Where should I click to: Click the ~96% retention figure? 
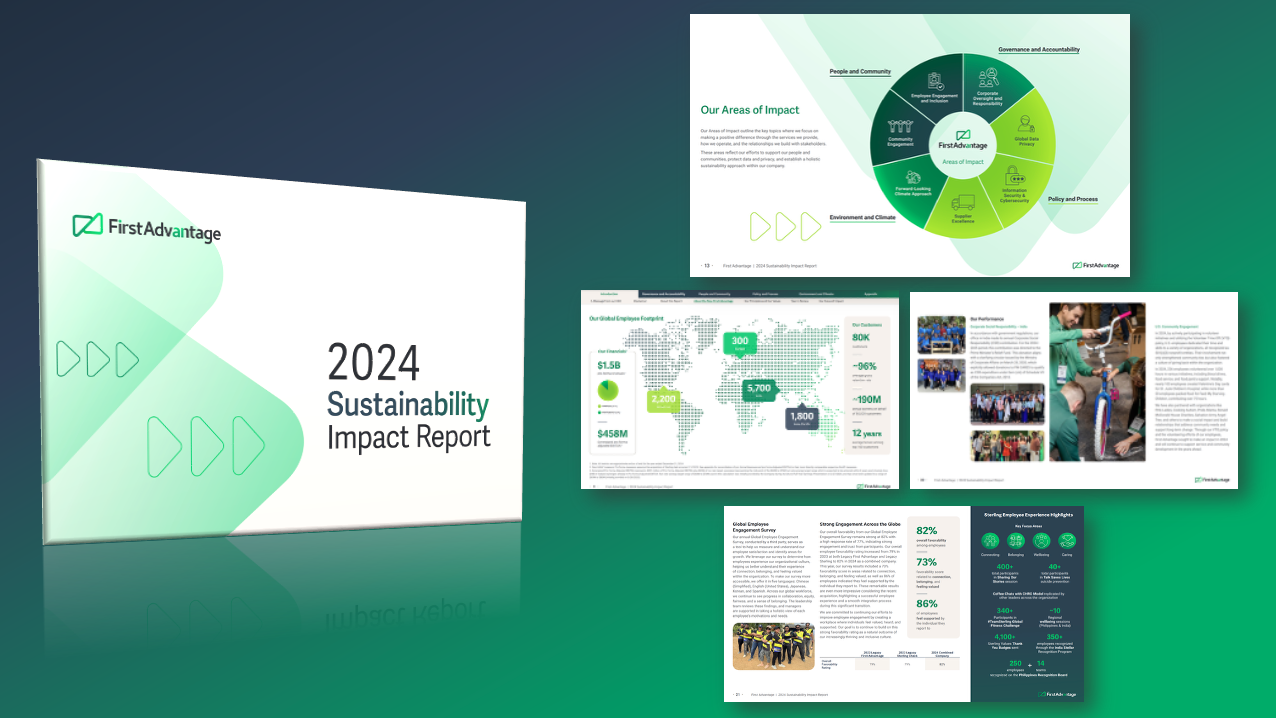click(x=864, y=366)
